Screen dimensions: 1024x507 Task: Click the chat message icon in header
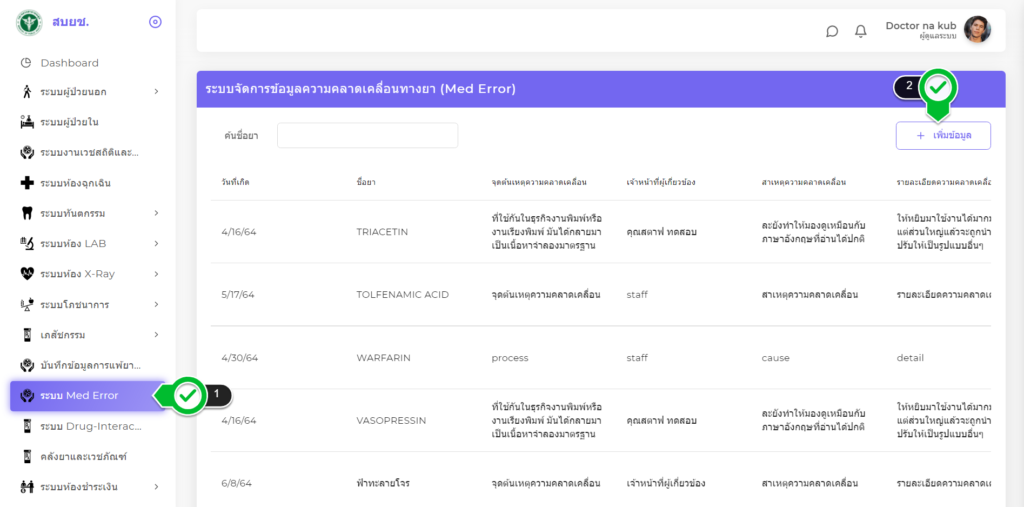832,31
